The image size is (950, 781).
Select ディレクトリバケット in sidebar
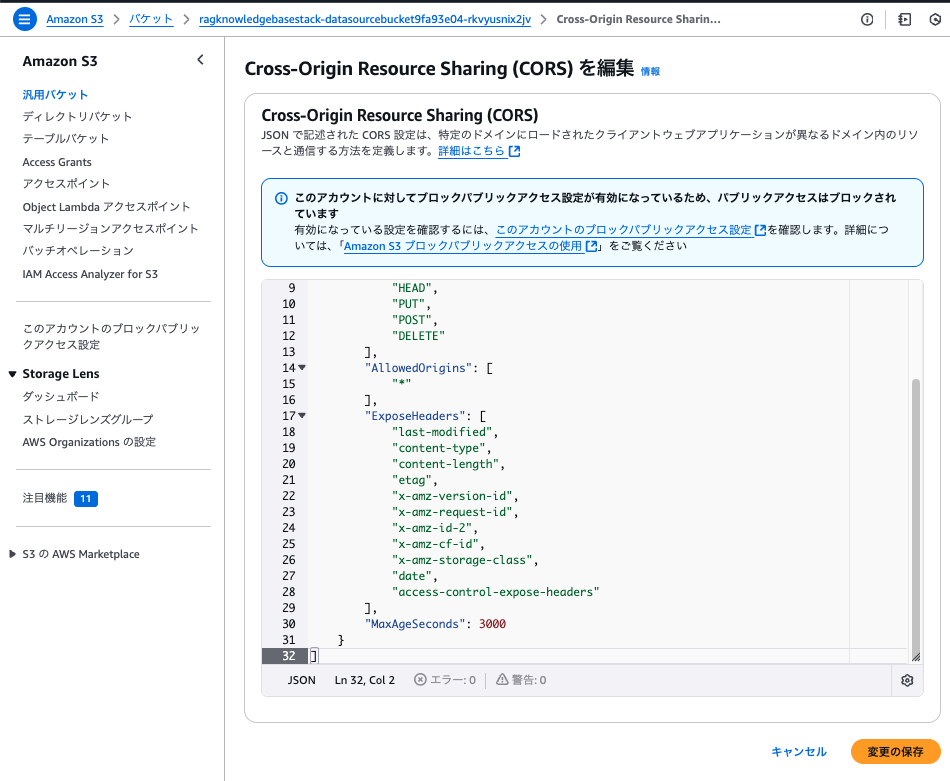[77, 116]
